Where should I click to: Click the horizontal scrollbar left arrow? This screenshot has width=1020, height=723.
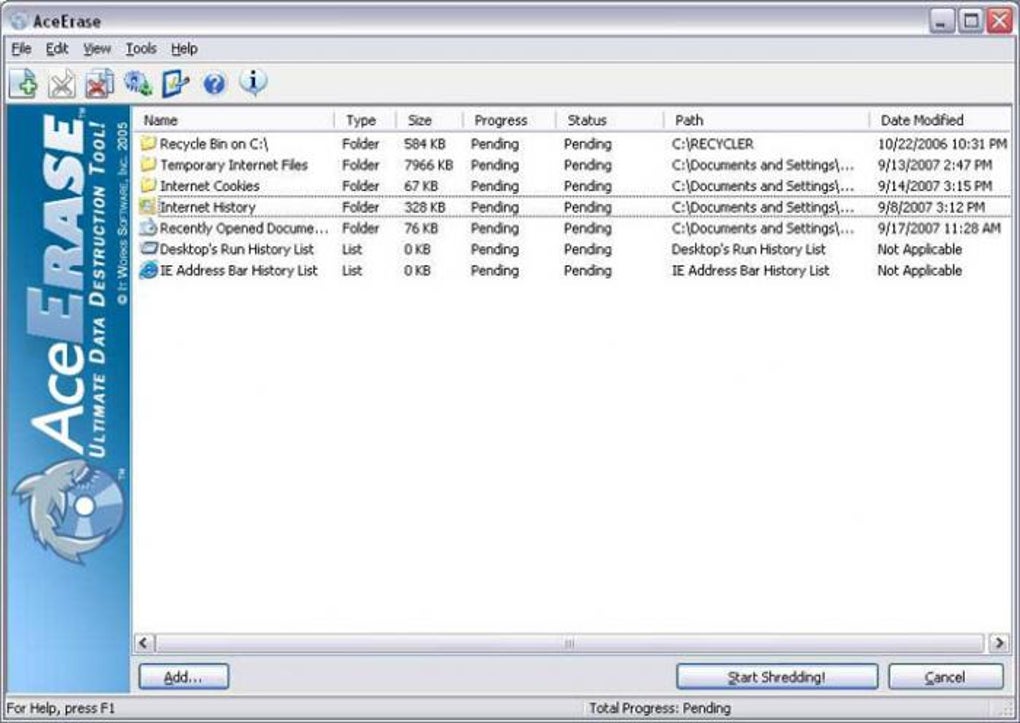tap(144, 643)
